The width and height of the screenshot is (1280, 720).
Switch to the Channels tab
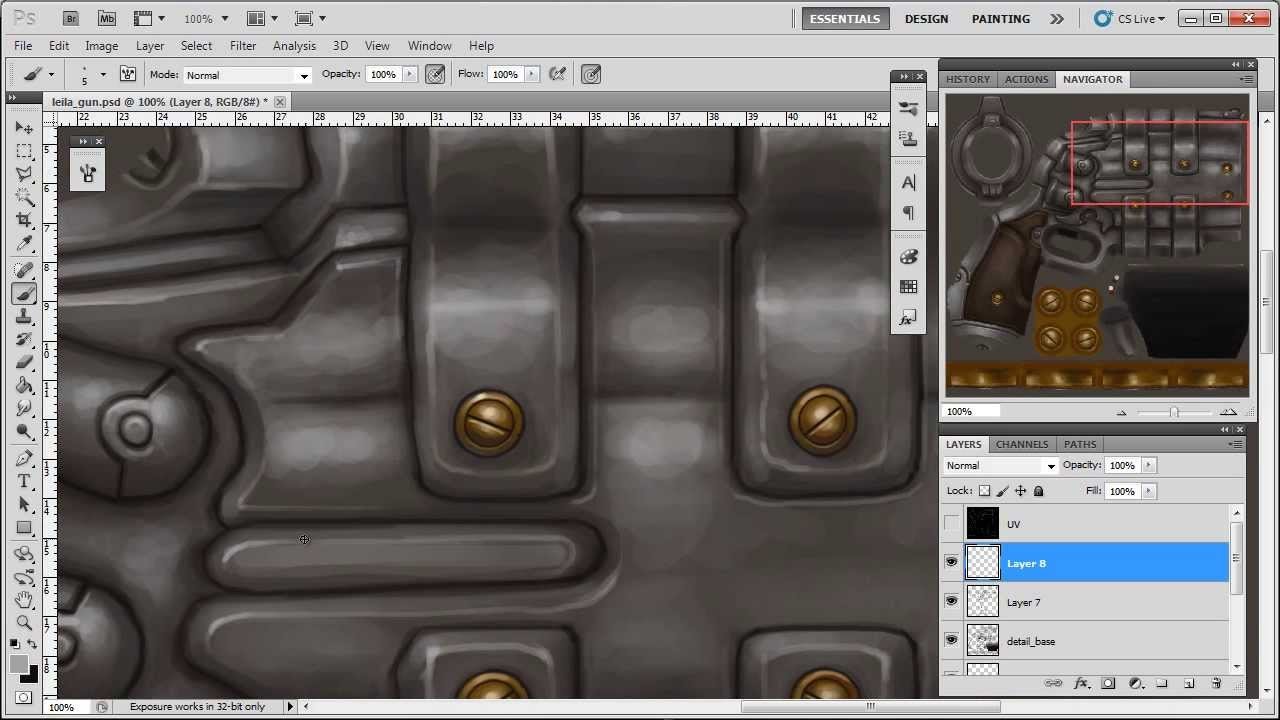tap(1022, 444)
